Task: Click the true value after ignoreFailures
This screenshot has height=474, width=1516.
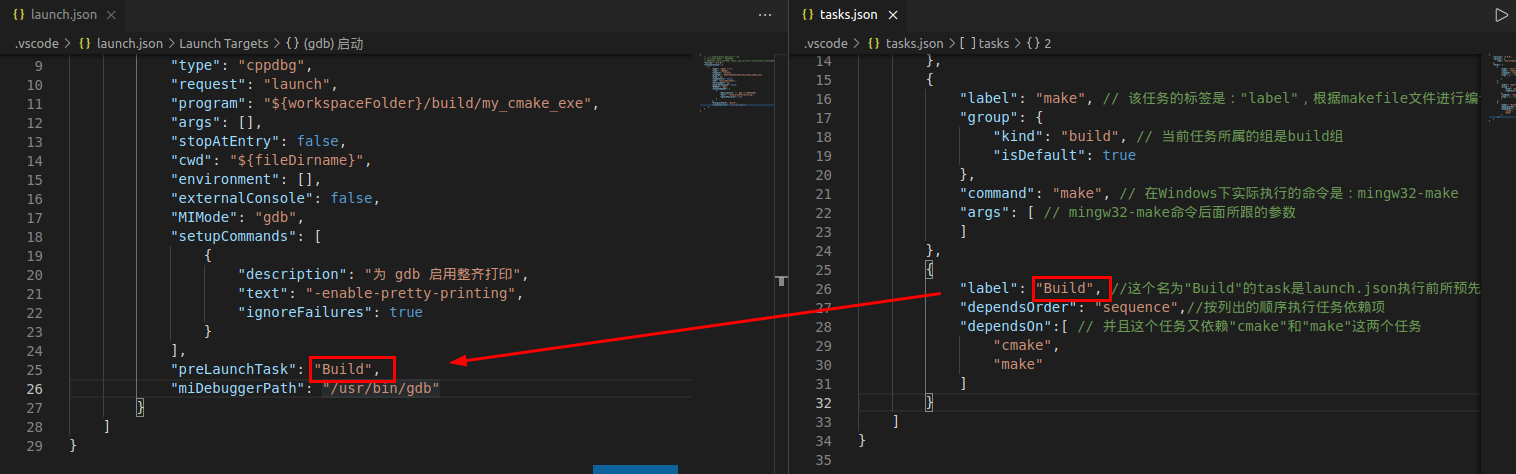Action: [406, 313]
